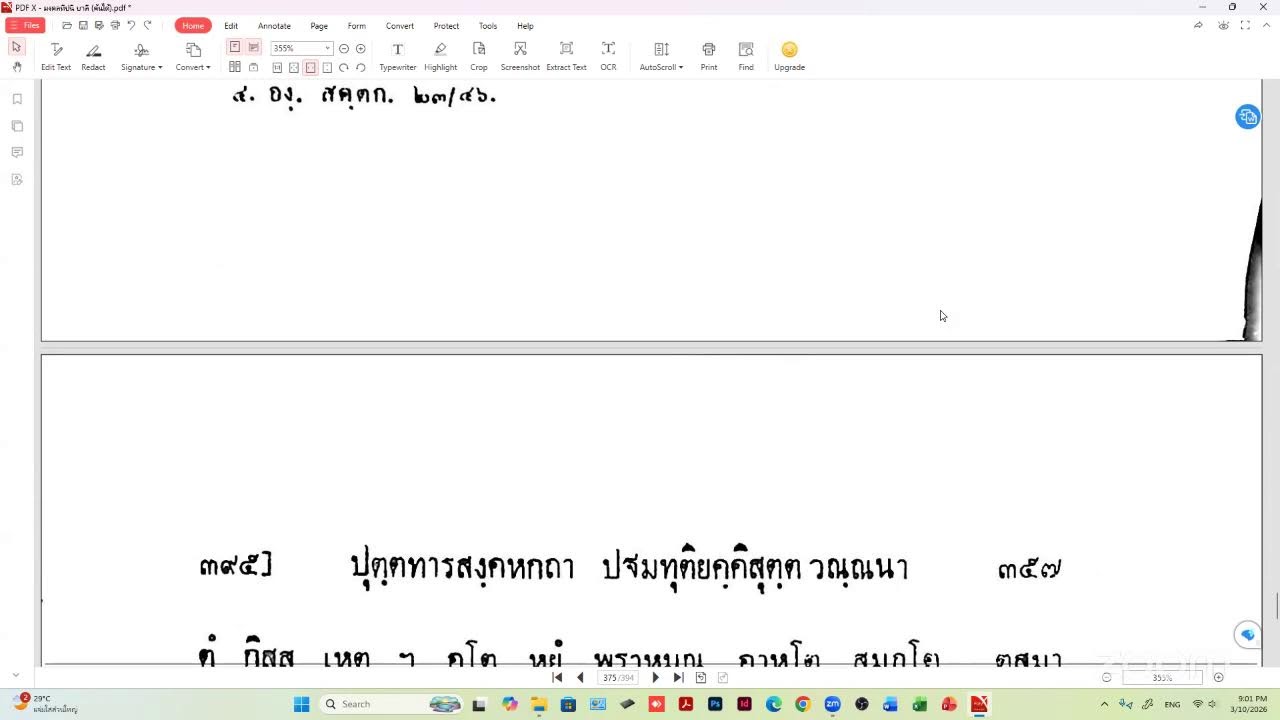Open the Protect tab
1280x720 pixels.
pos(446,26)
